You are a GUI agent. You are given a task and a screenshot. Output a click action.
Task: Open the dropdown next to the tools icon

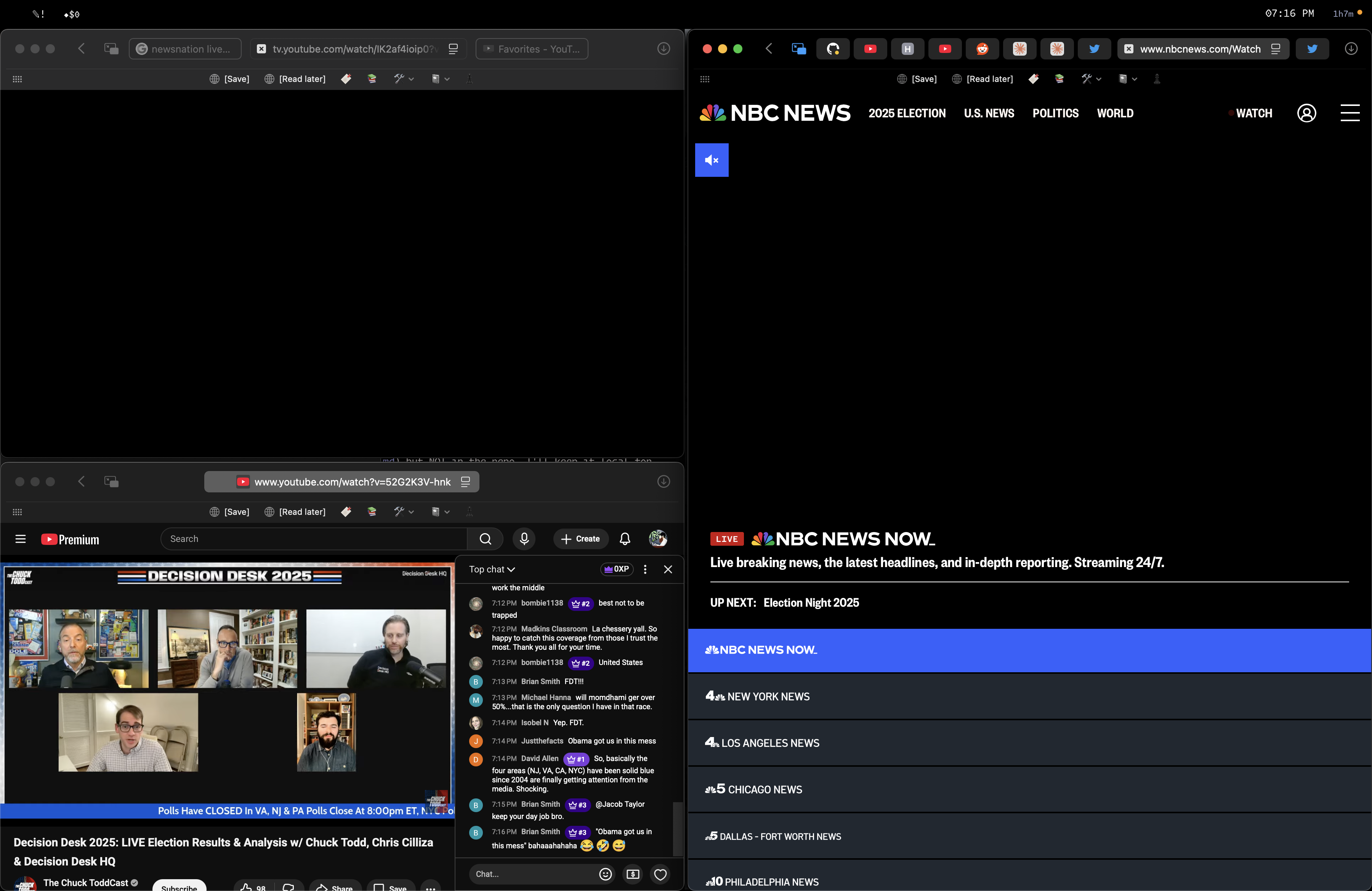click(1098, 79)
